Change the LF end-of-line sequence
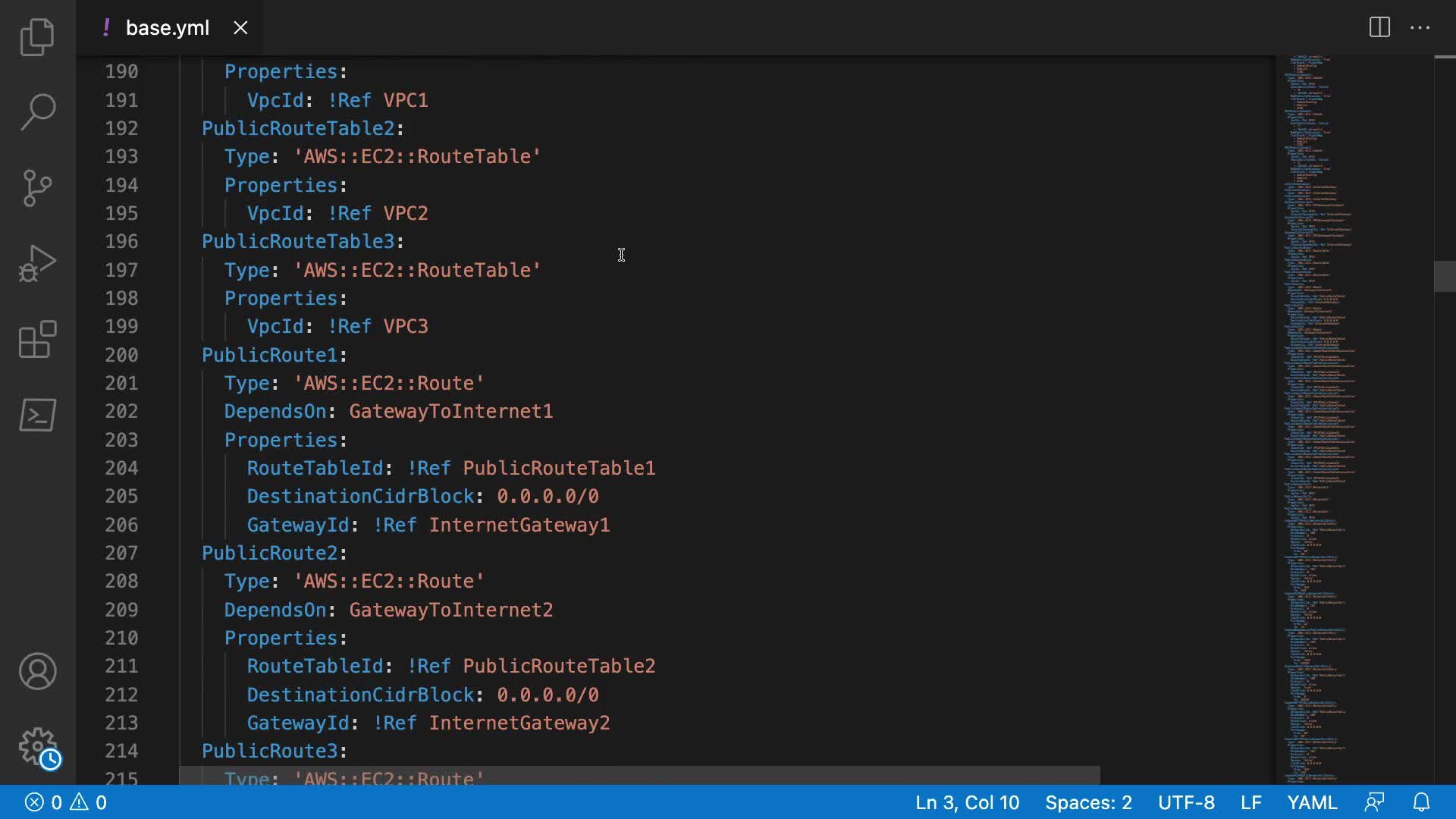The width and height of the screenshot is (1456, 819). [x=1250, y=802]
